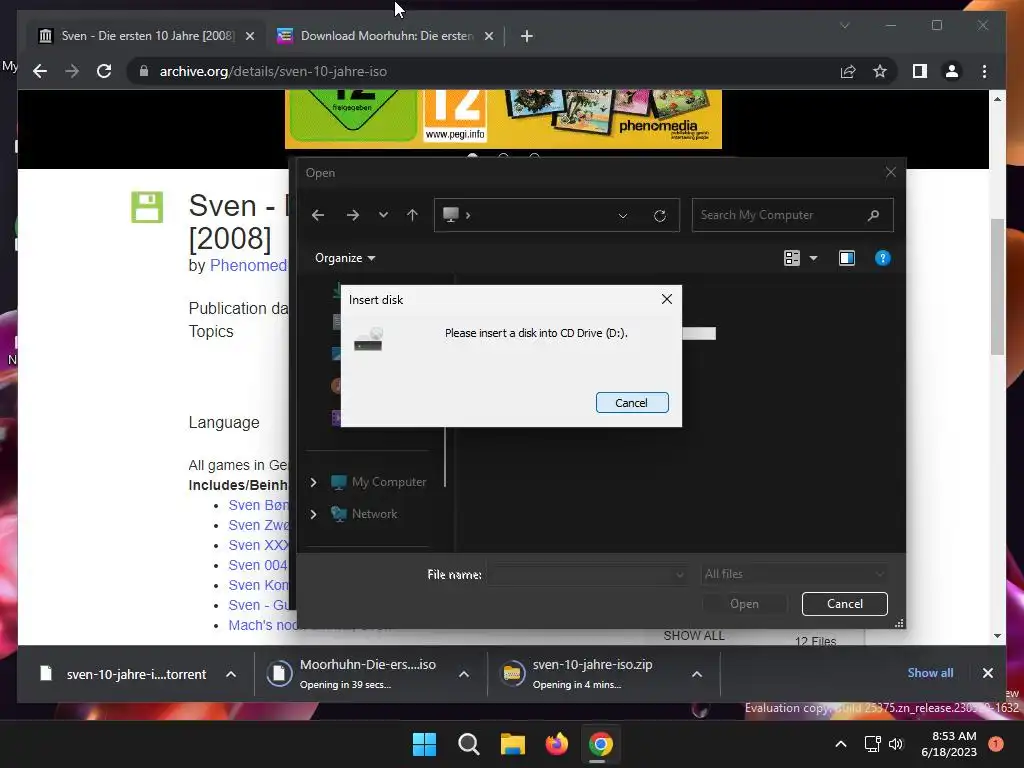Open Chrome three-dot menu
Image resolution: width=1024 pixels, height=768 pixels.
pos(984,71)
